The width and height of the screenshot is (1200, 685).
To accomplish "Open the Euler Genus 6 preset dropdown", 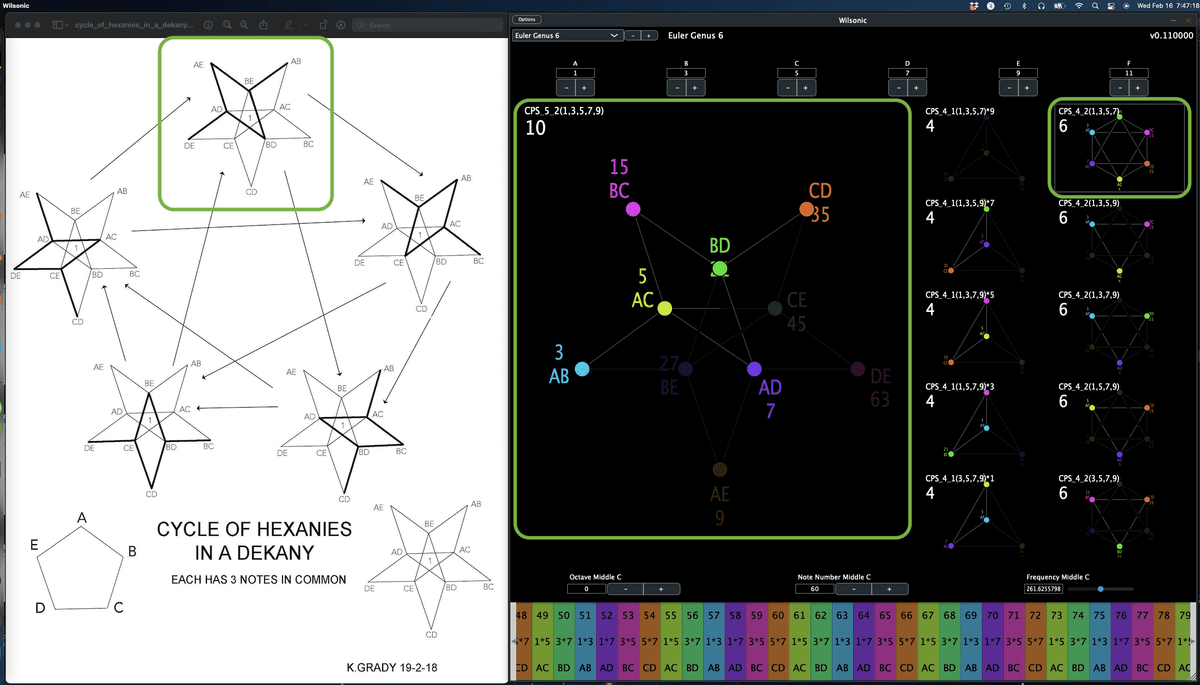I will (x=566, y=36).
